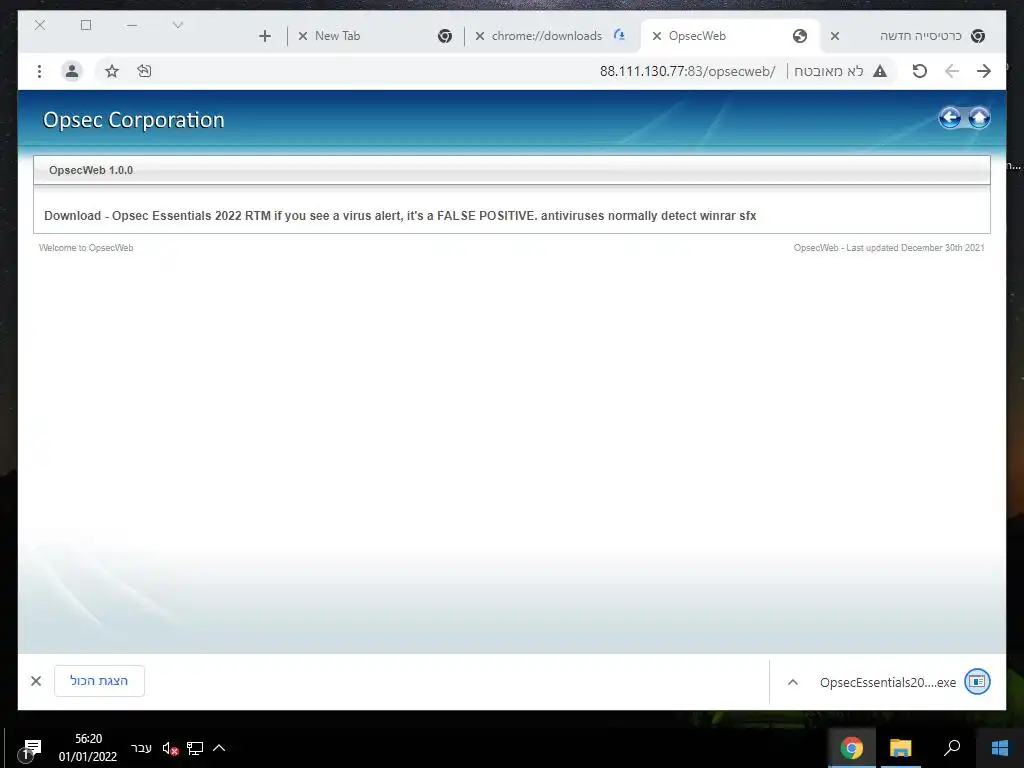1024x768 pixels.
Task: Click the share page icon
Action: tap(144, 71)
